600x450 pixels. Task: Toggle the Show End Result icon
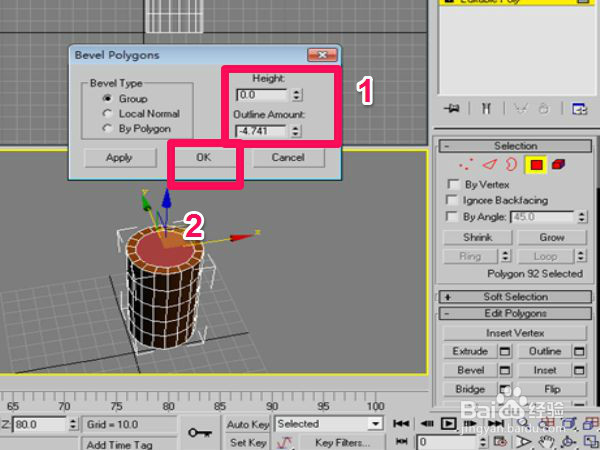[486, 109]
